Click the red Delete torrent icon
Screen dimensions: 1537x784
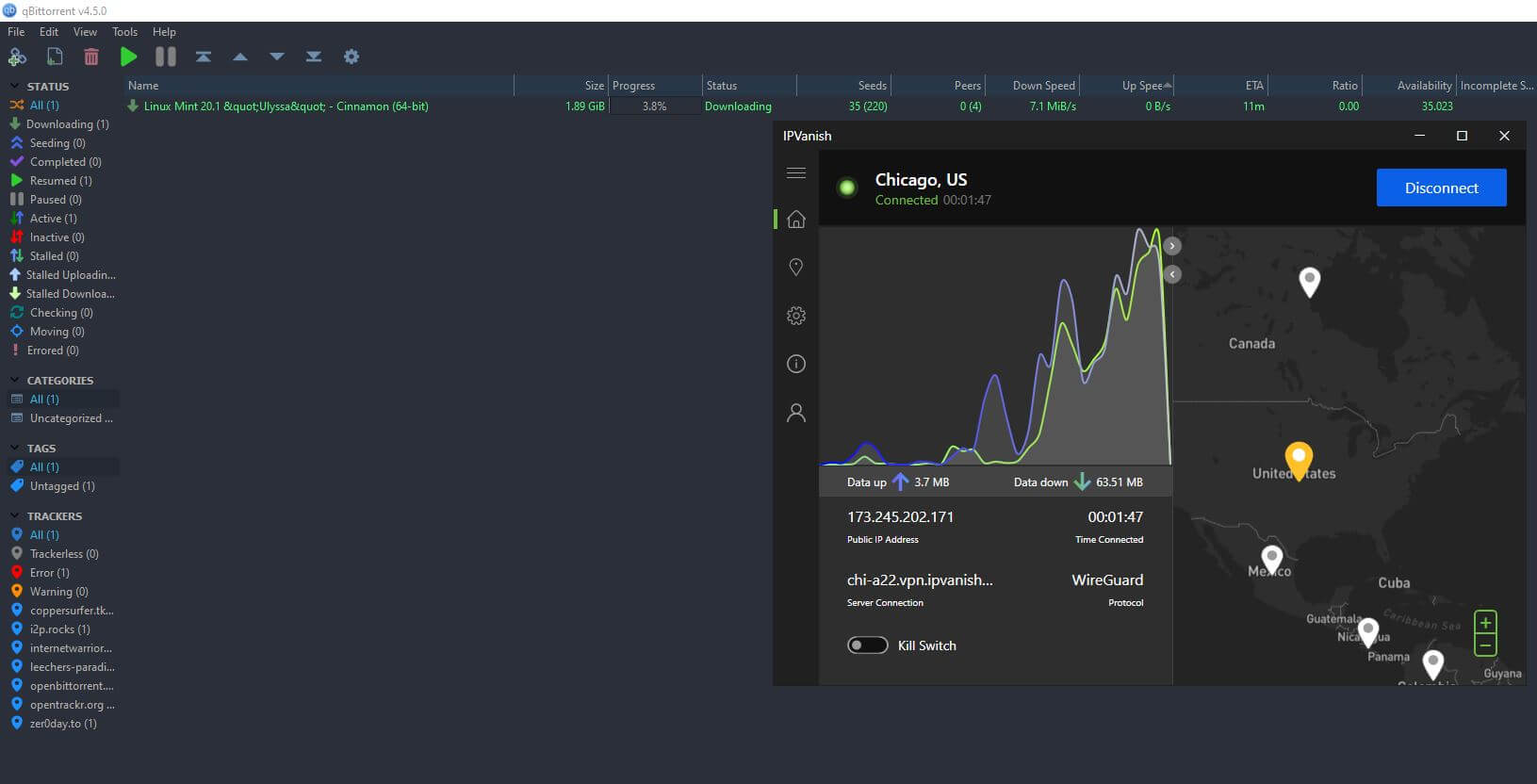(91, 57)
